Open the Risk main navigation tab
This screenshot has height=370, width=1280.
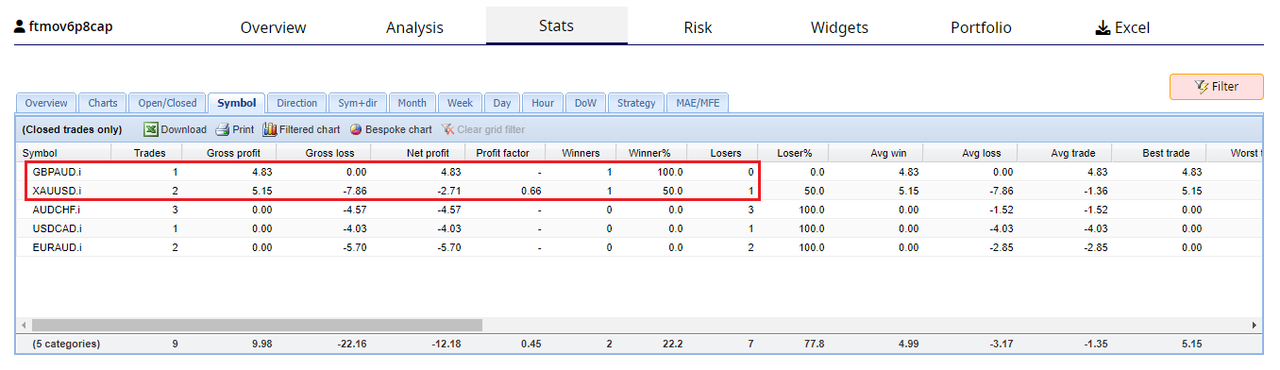[698, 27]
